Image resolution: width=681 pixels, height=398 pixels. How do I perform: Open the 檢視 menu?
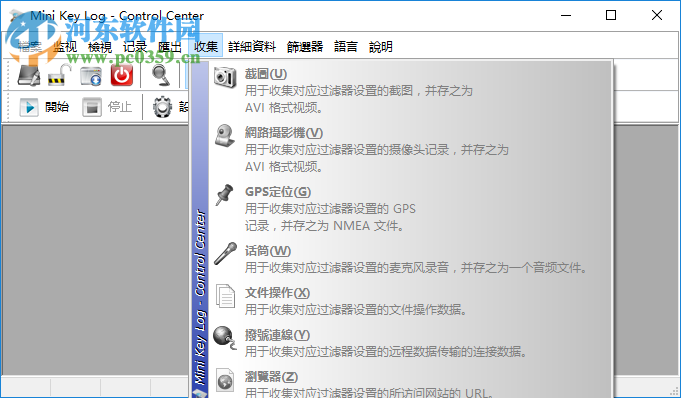(x=100, y=46)
